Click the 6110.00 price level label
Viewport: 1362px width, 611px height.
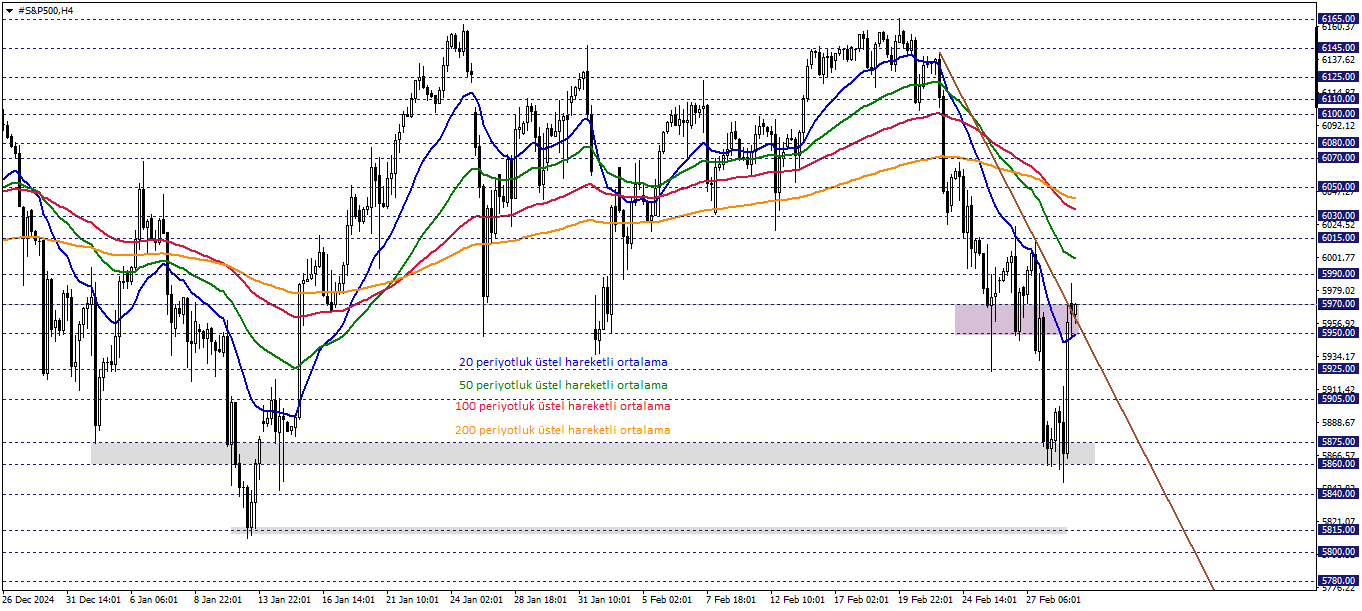(x=1338, y=98)
